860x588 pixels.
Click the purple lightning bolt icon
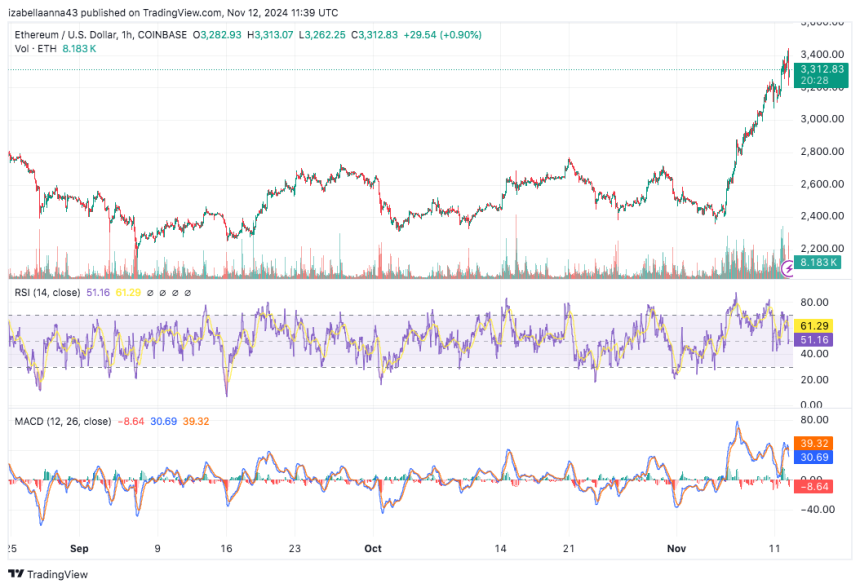(x=790, y=268)
